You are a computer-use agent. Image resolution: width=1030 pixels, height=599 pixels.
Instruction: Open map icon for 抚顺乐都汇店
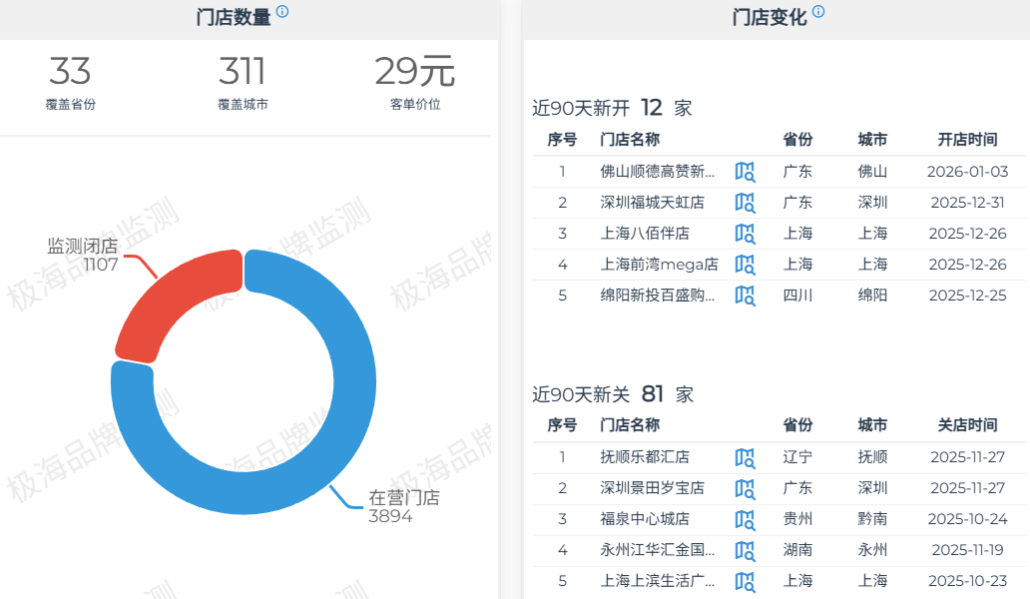745,457
